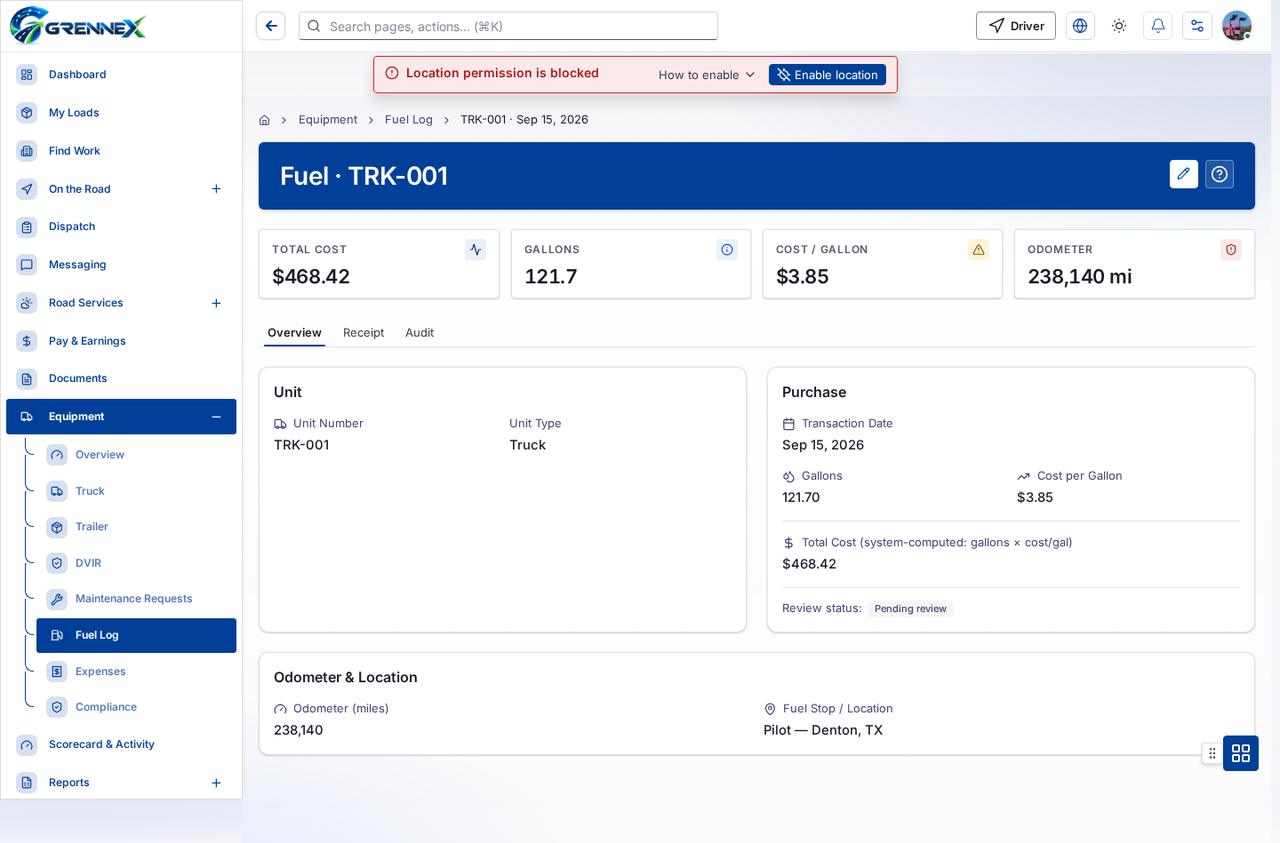Open the language globe icon

(1080, 26)
